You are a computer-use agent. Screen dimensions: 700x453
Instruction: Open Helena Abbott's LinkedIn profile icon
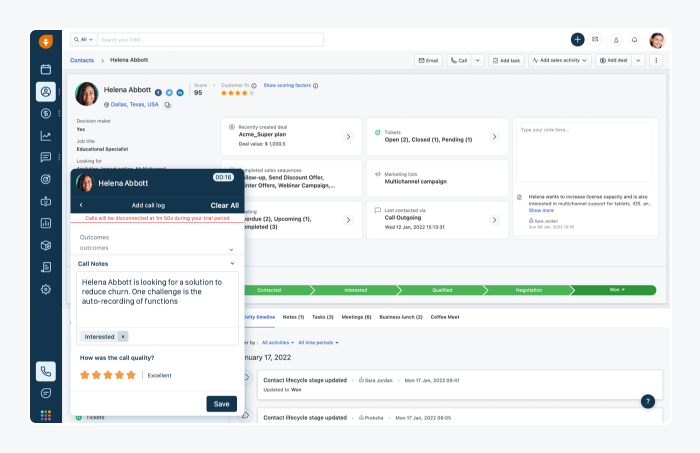coord(180,92)
